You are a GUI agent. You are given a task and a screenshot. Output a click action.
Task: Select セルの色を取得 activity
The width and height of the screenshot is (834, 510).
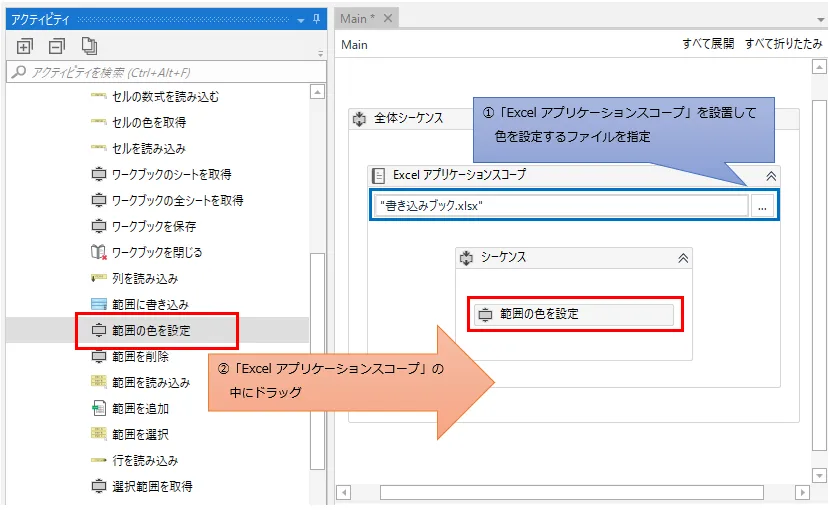(x=149, y=122)
